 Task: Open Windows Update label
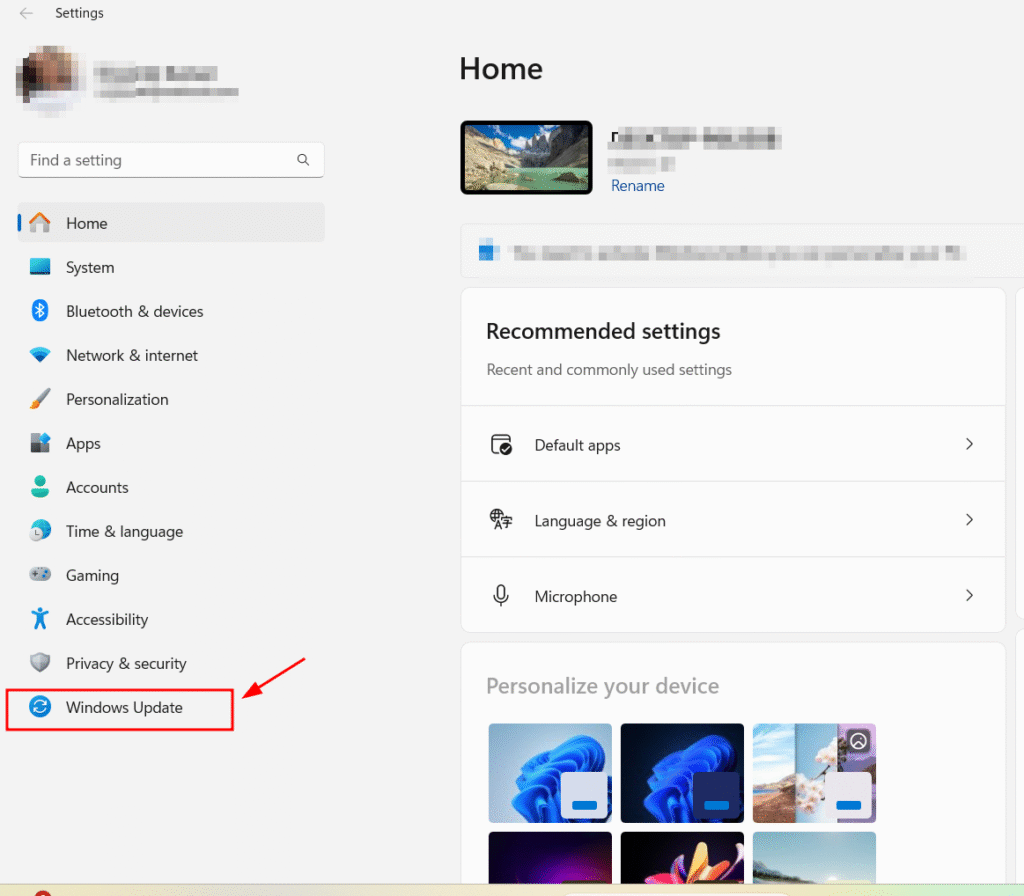pos(124,707)
